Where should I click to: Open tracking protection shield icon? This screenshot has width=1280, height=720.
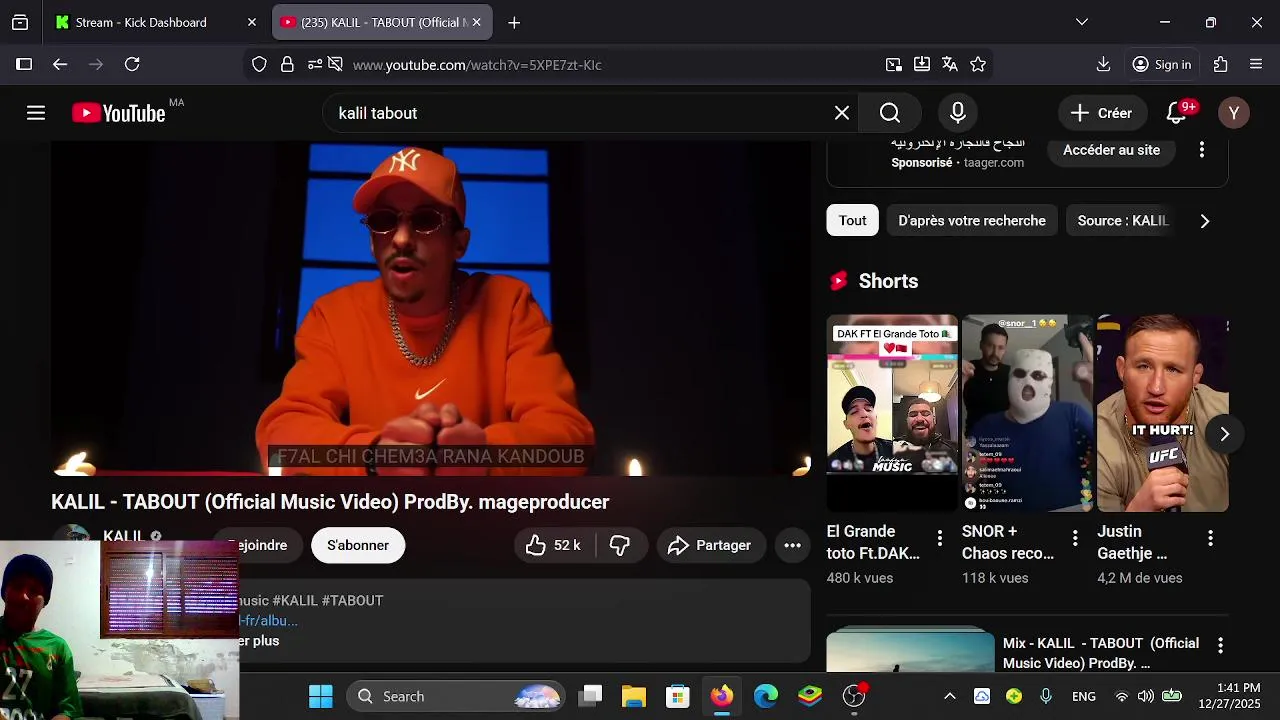coord(259,64)
